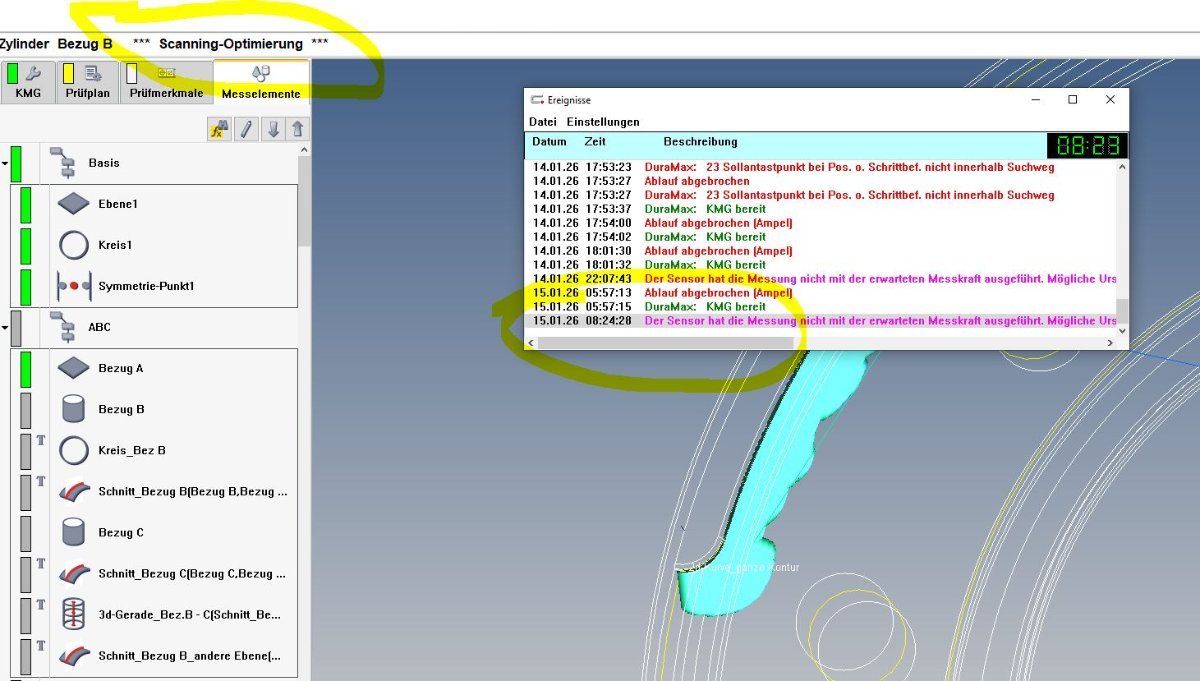The image size is (1200, 681).
Task: Select the Symmetrie-Punkt1 element icon
Action: coord(74,286)
